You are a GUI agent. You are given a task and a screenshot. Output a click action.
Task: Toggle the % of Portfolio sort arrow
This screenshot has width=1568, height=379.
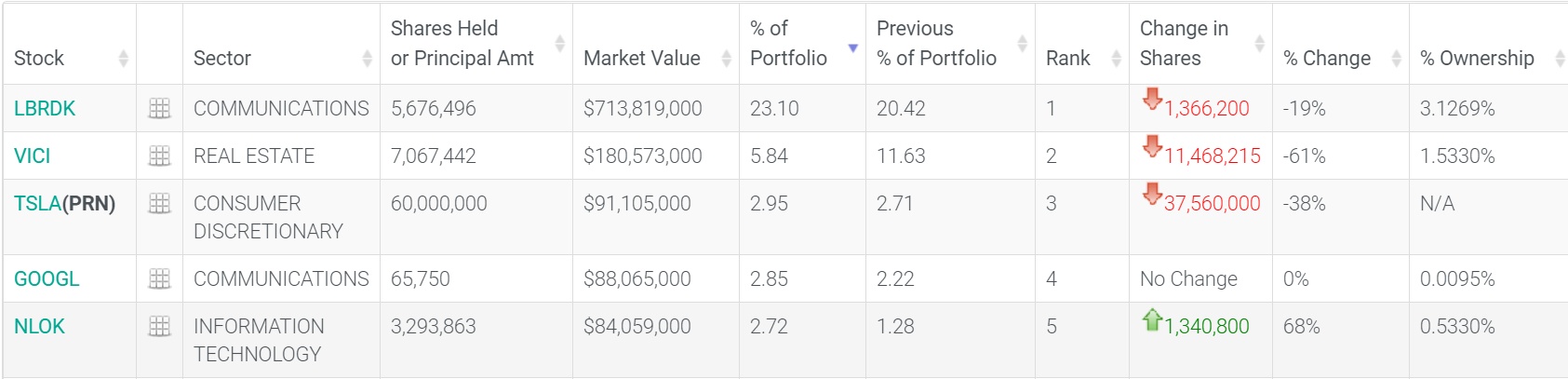click(852, 47)
